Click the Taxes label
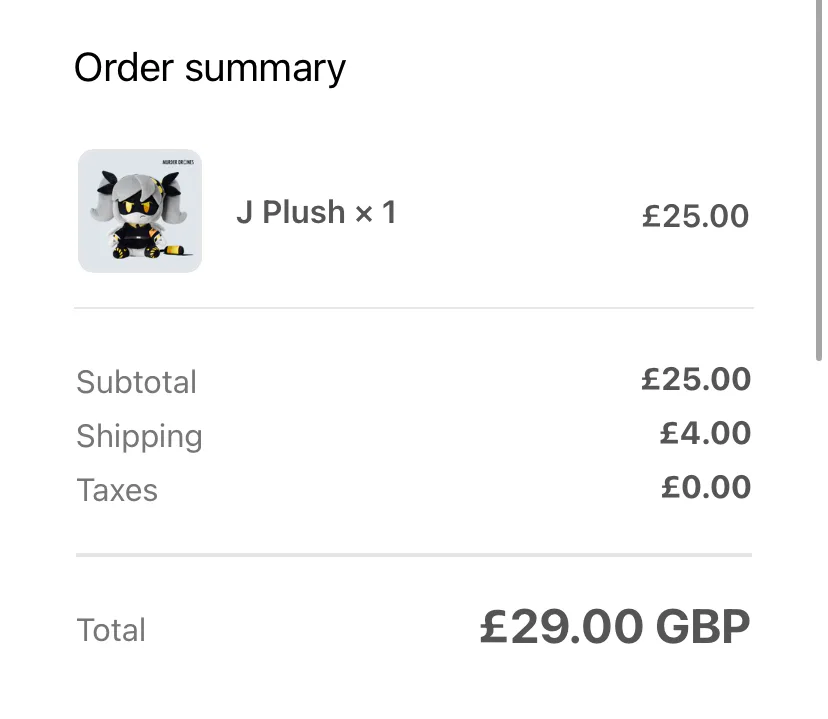The height and width of the screenshot is (719, 828). 117,490
